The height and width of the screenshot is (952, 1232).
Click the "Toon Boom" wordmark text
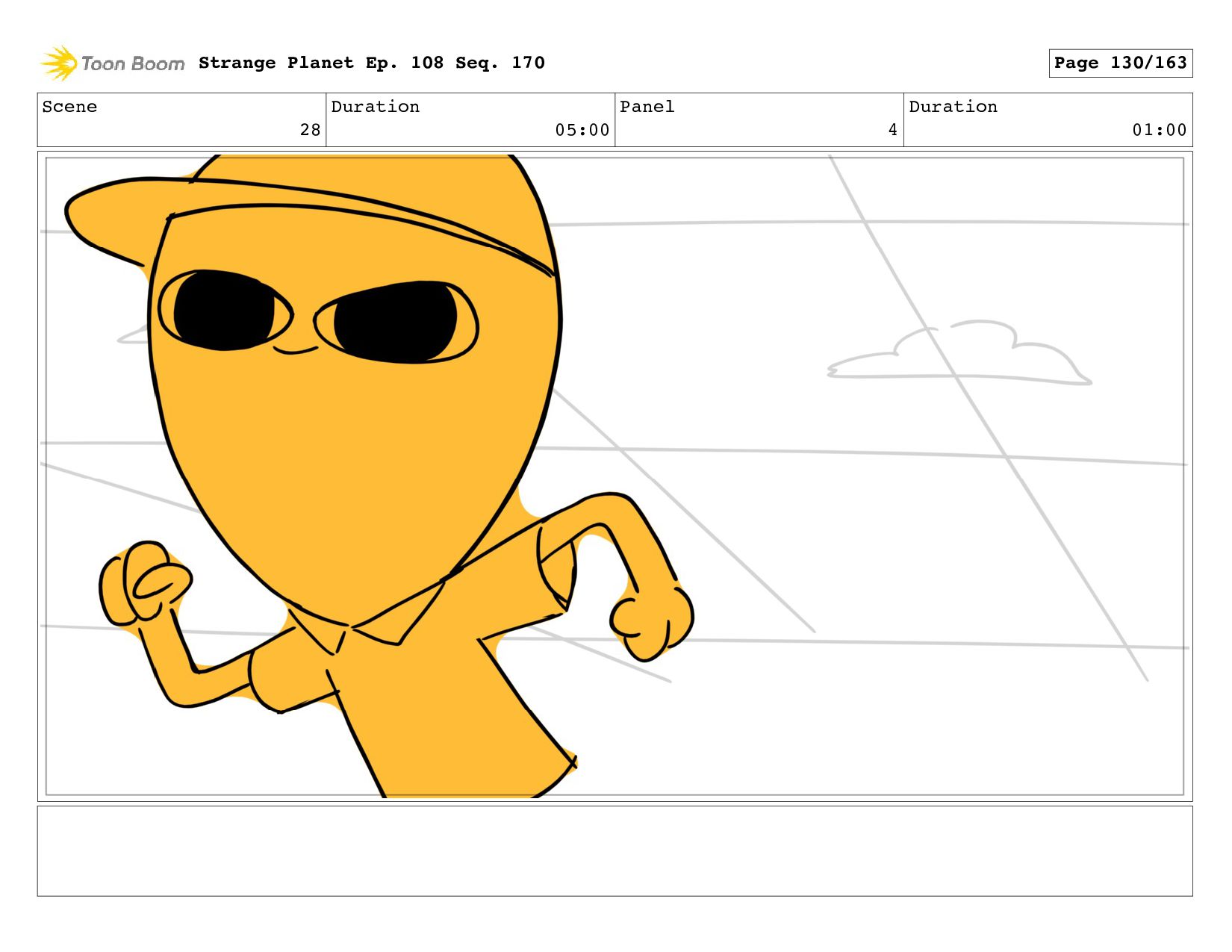click(133, 63)
